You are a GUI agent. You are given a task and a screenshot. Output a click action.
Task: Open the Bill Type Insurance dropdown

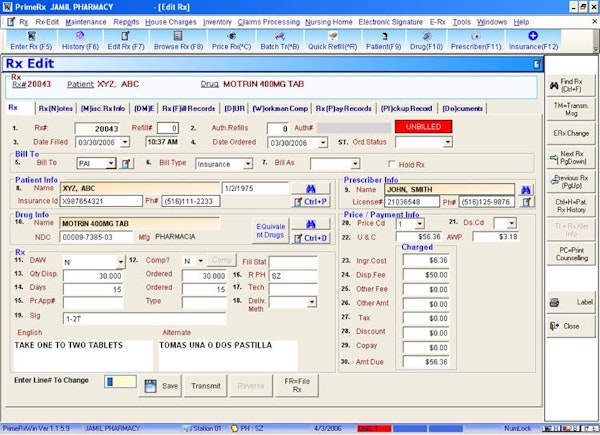249,163
